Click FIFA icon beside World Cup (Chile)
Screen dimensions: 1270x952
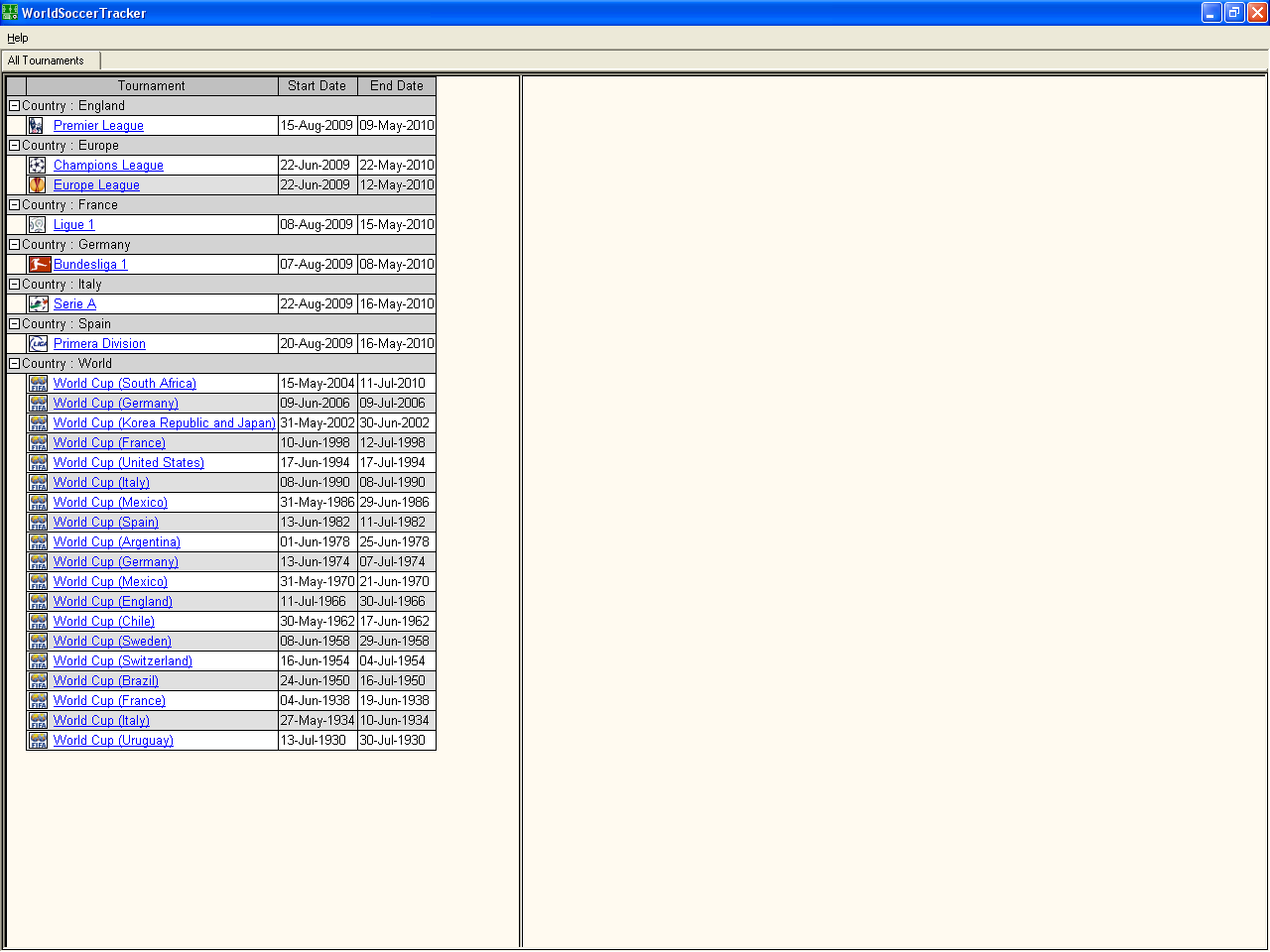click(x=39, y=622)
